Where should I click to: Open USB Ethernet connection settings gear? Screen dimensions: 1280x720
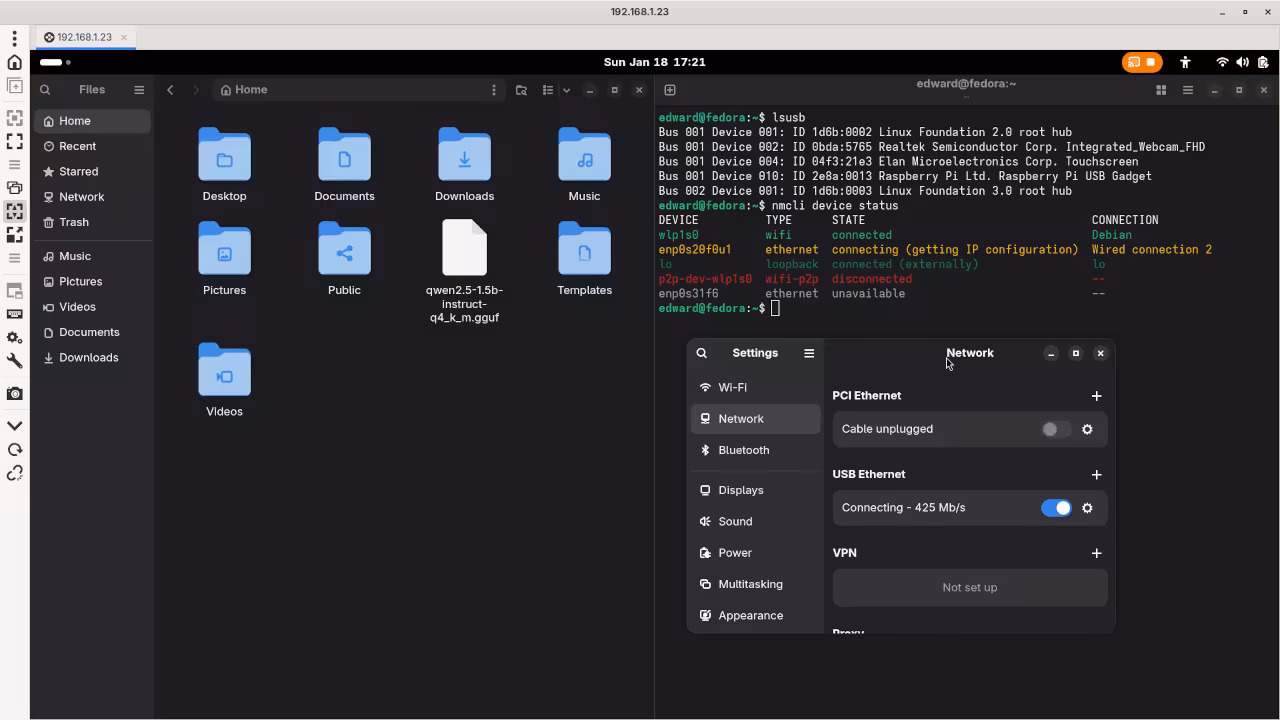pyautogui.click(x=1087, y=508)
